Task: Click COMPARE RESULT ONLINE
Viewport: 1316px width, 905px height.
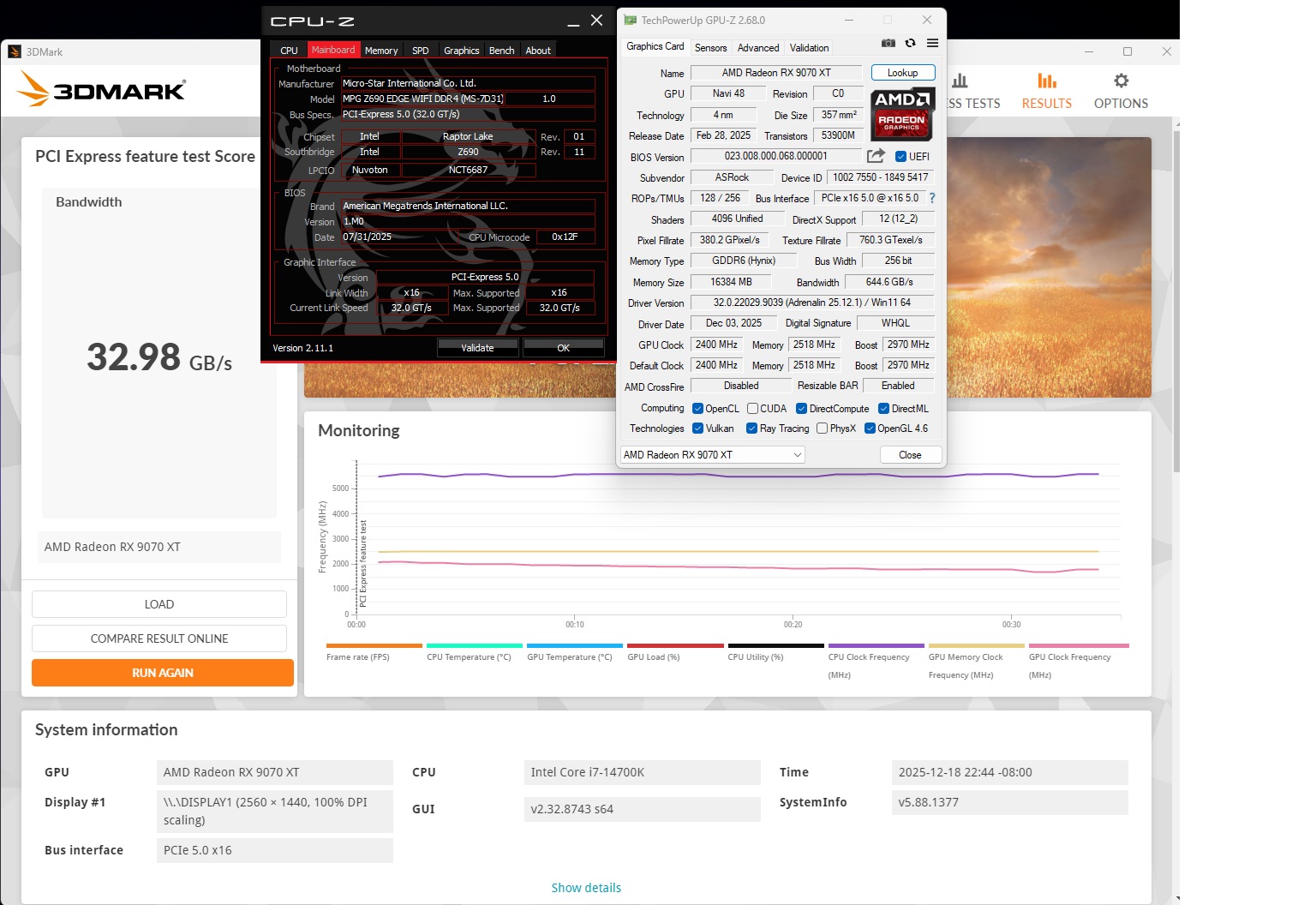Action: coord(159,638)
